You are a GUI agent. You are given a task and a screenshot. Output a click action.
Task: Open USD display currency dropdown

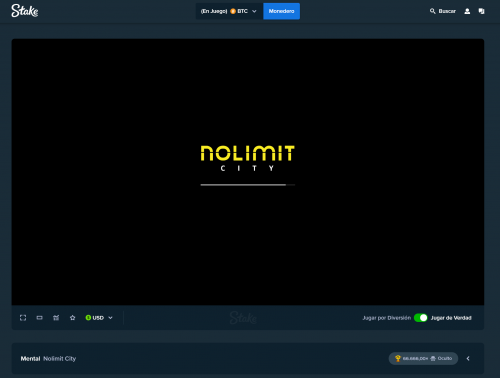click(x=99, y=318)
